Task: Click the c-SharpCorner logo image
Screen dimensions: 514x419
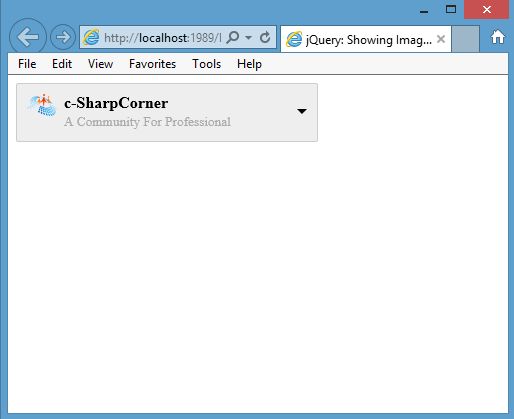Action: click(x=42, y=105)
